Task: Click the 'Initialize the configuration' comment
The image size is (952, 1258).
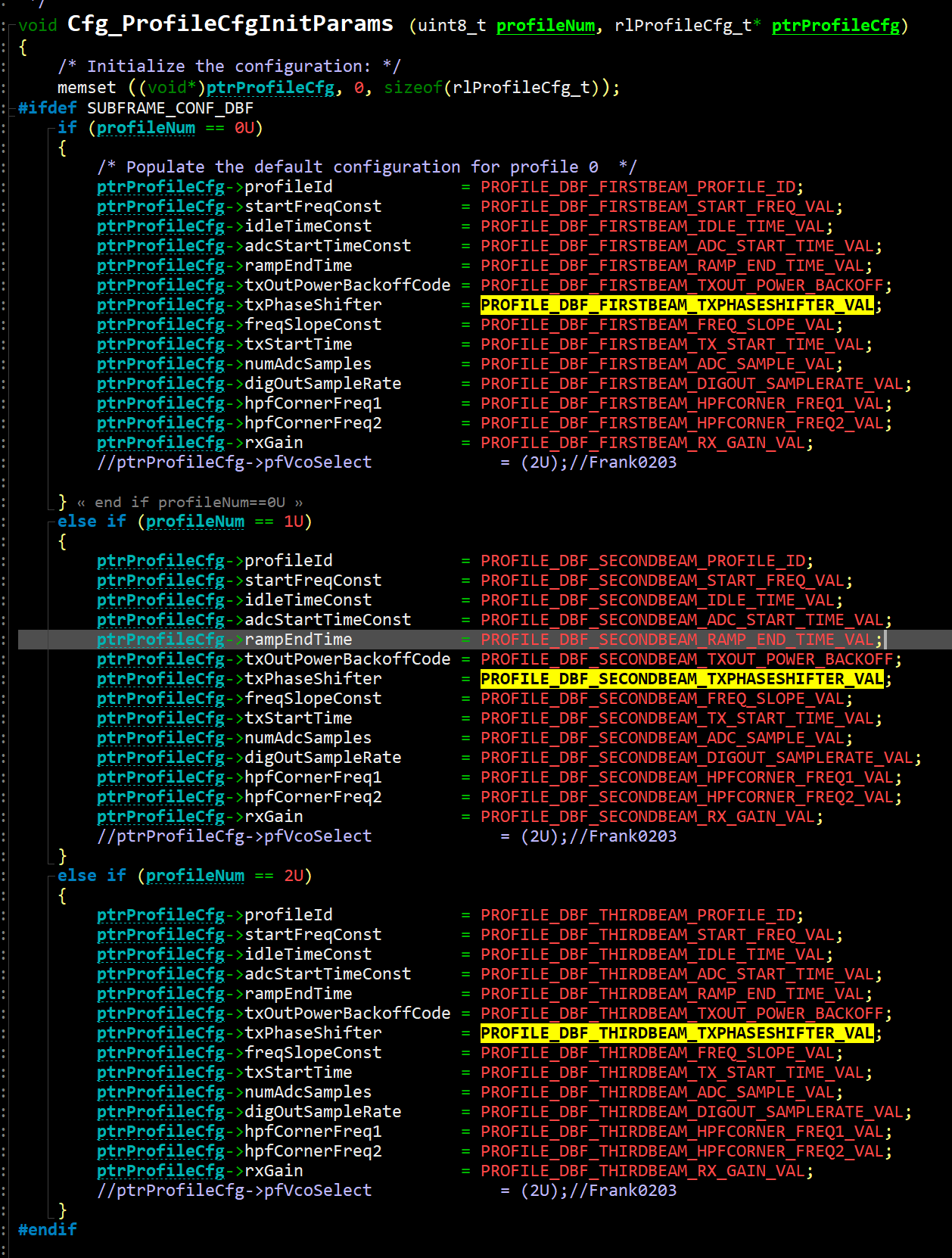Action: (x=229, y=67)
